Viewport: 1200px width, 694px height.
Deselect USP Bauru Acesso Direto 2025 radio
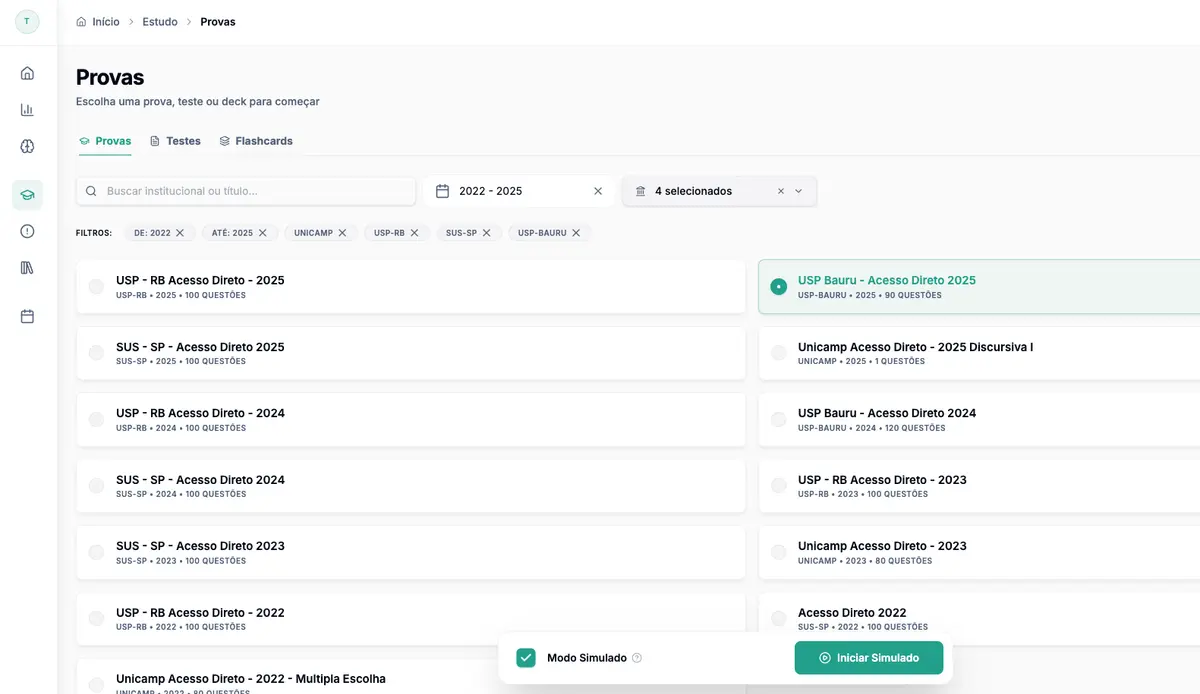click(778, 287)
